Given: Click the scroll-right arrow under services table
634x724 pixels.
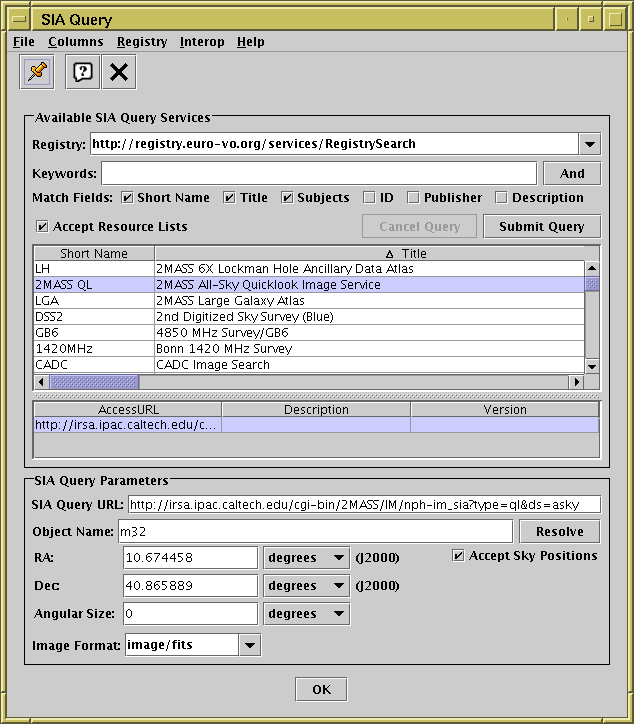Looking at the screenshot, I should (x=576, y=382).
